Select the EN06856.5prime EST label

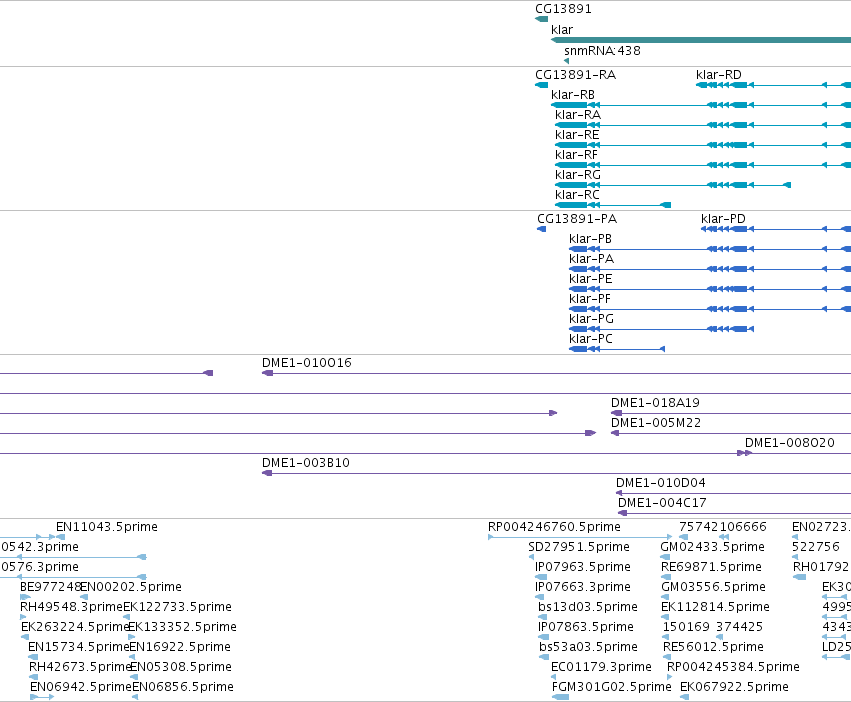pyautogui.click(x=183, y=687)
